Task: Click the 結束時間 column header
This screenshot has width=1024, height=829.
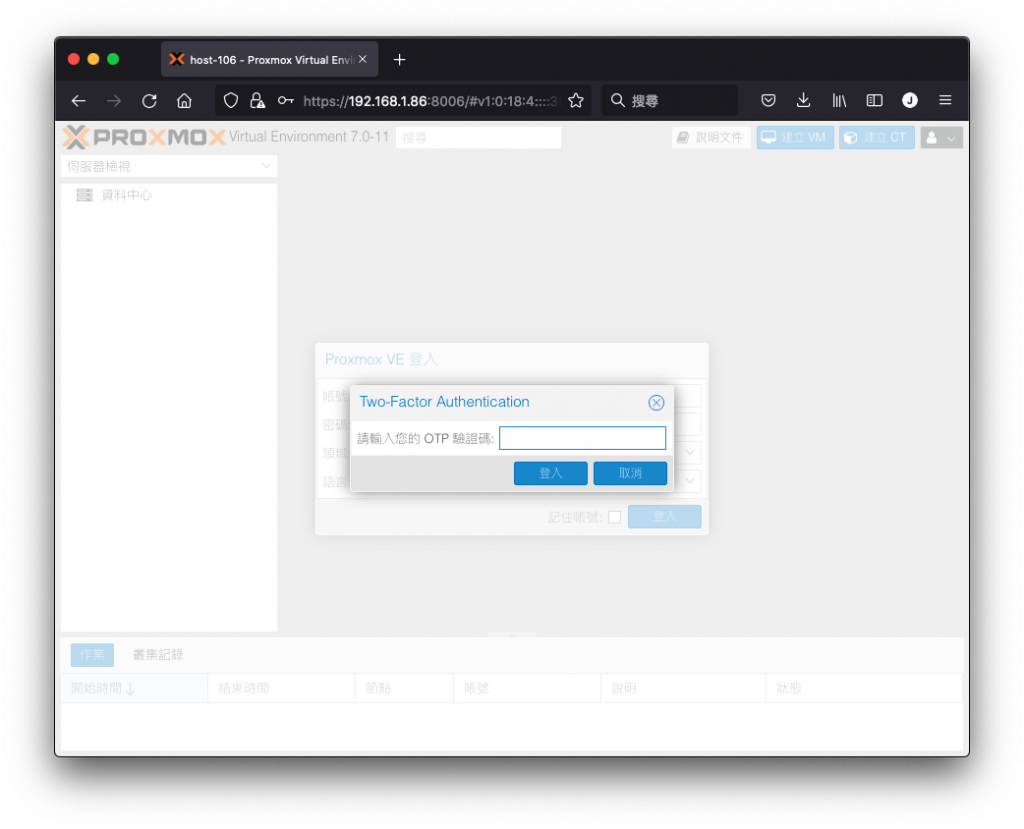Action: (281, 689)
